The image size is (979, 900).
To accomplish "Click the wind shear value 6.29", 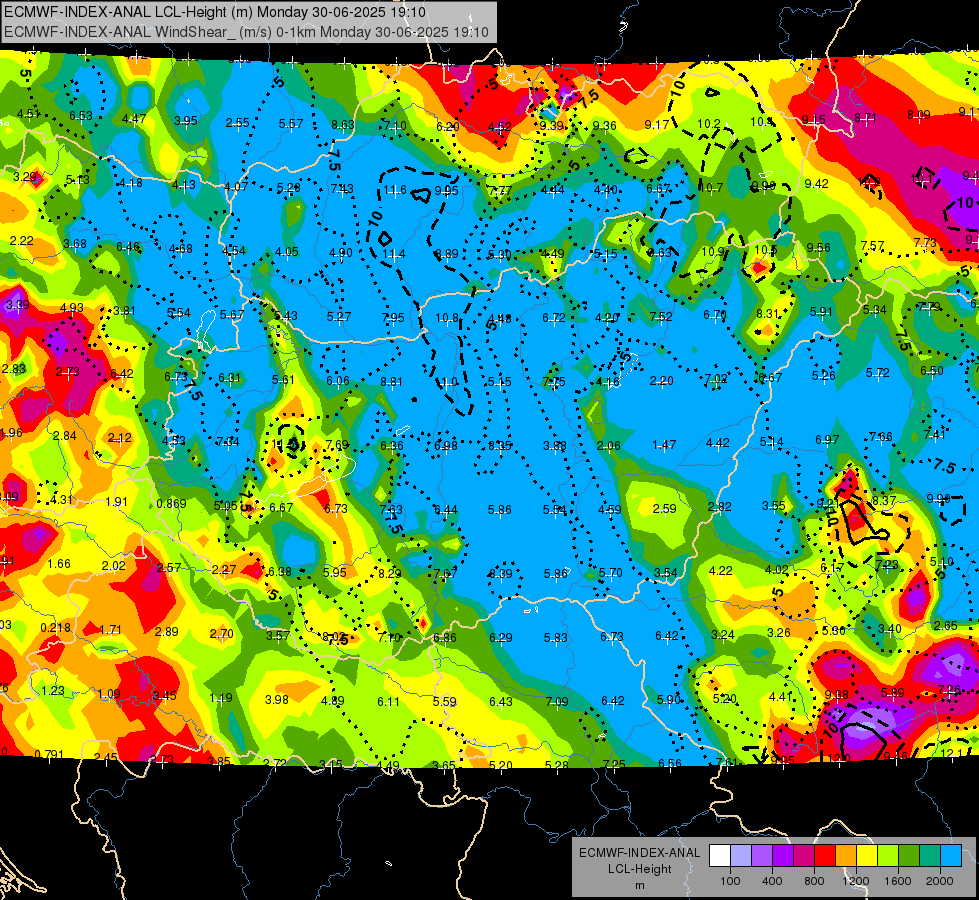I will [501, 638].
